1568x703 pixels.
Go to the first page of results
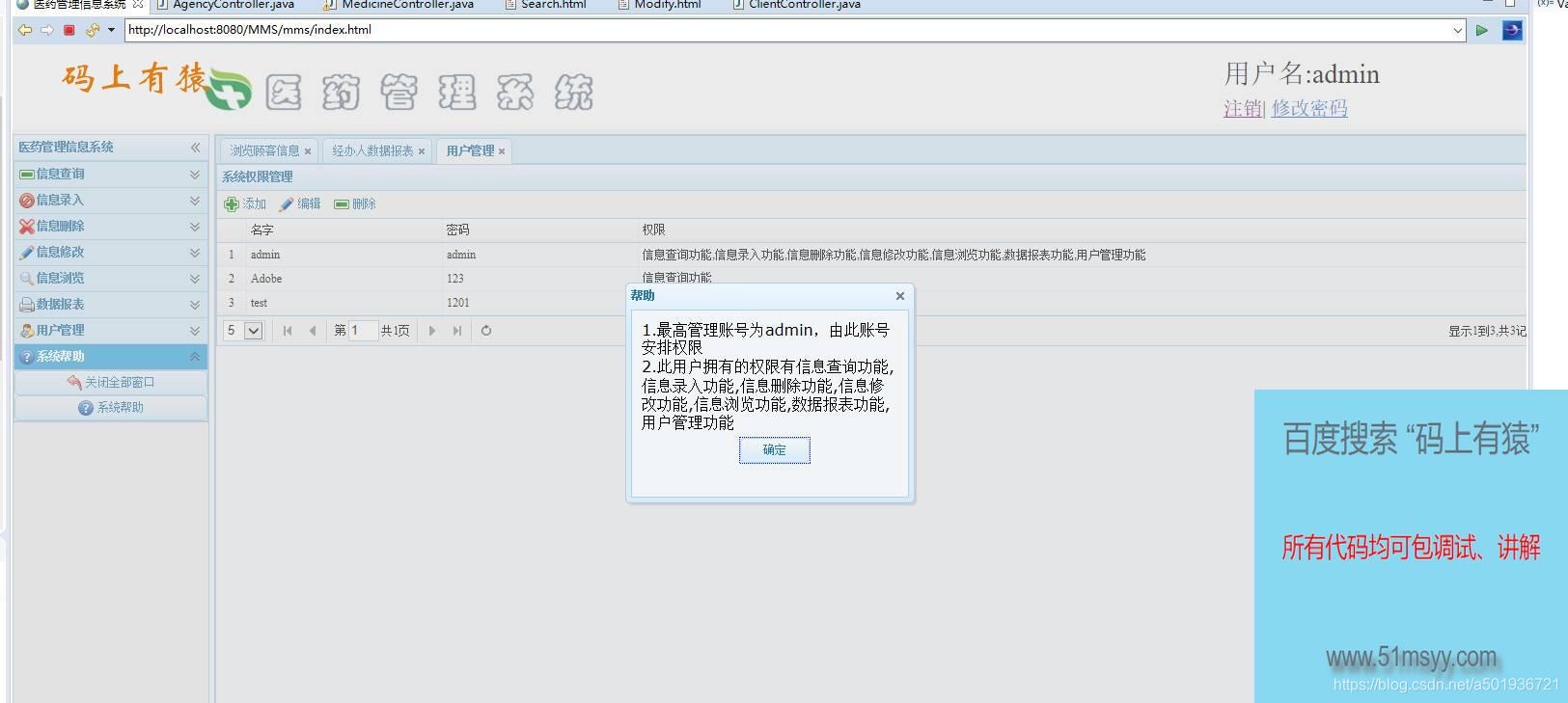click(288, 331)
